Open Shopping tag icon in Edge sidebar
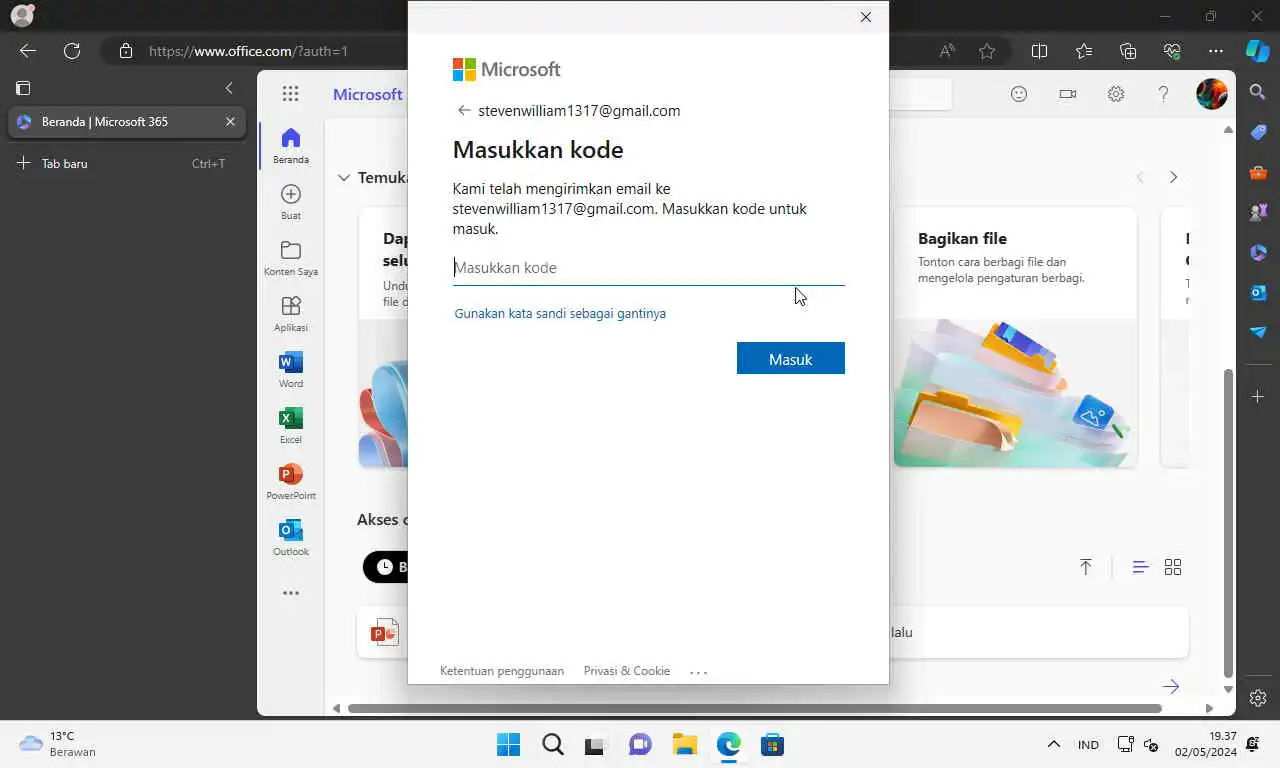This screenshot has width=1280, height=768. (x=1258, y=132)
